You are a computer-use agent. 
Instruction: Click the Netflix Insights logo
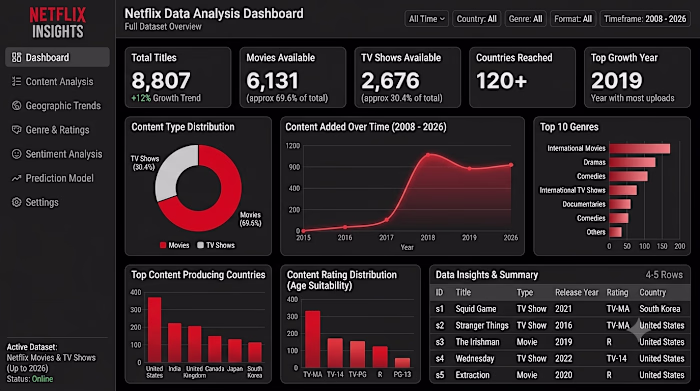pos(58,23)
